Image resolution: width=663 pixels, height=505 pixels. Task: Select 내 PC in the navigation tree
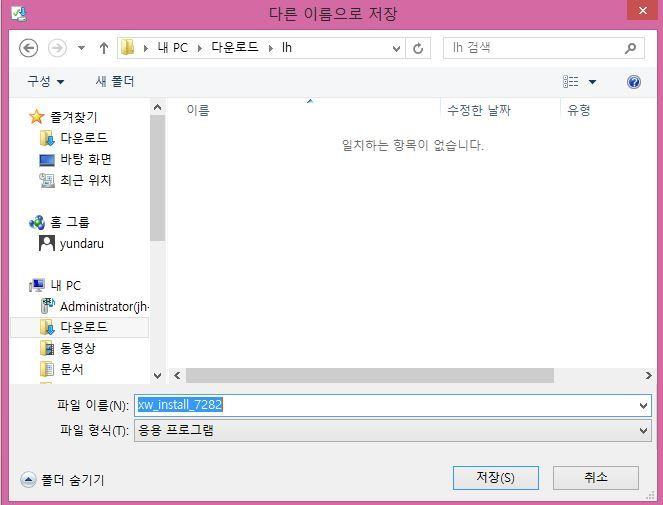(x=66, y=285)
